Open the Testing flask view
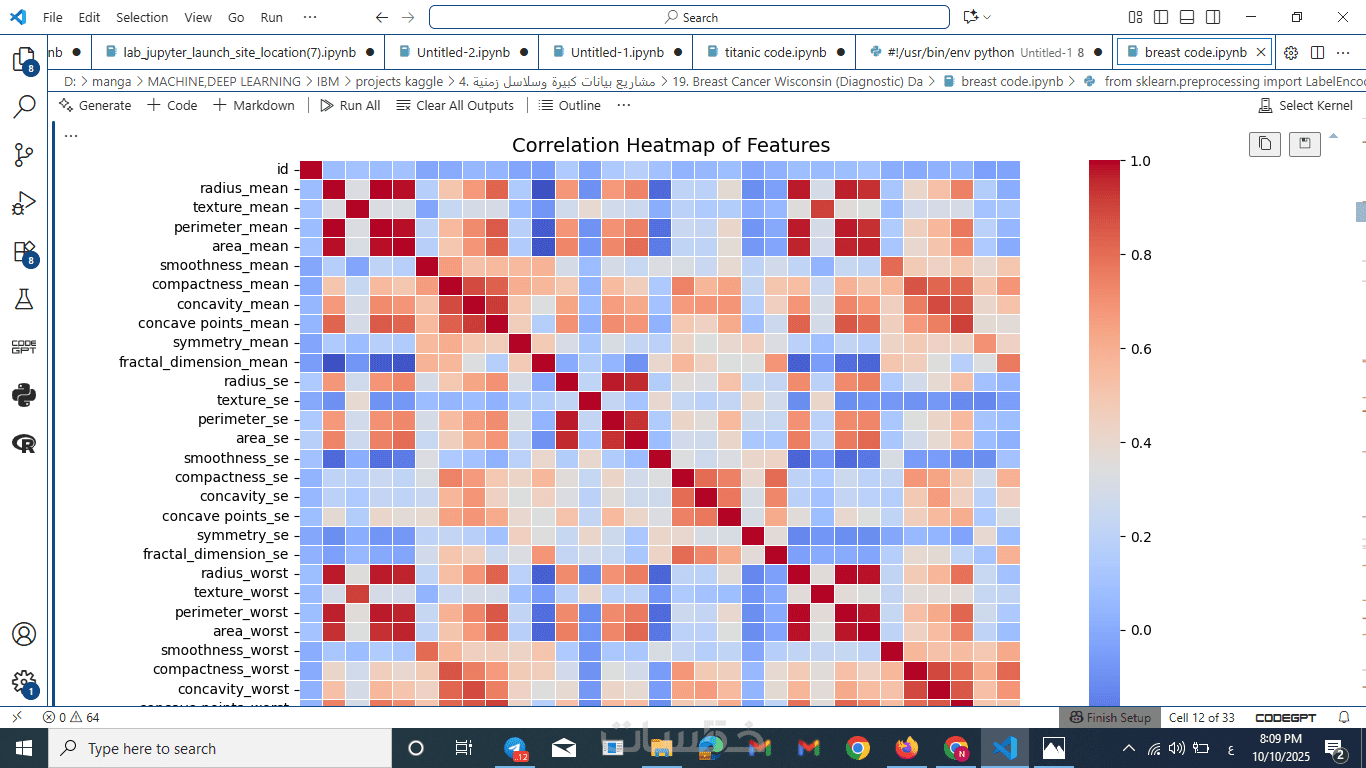 coord(24,298)
